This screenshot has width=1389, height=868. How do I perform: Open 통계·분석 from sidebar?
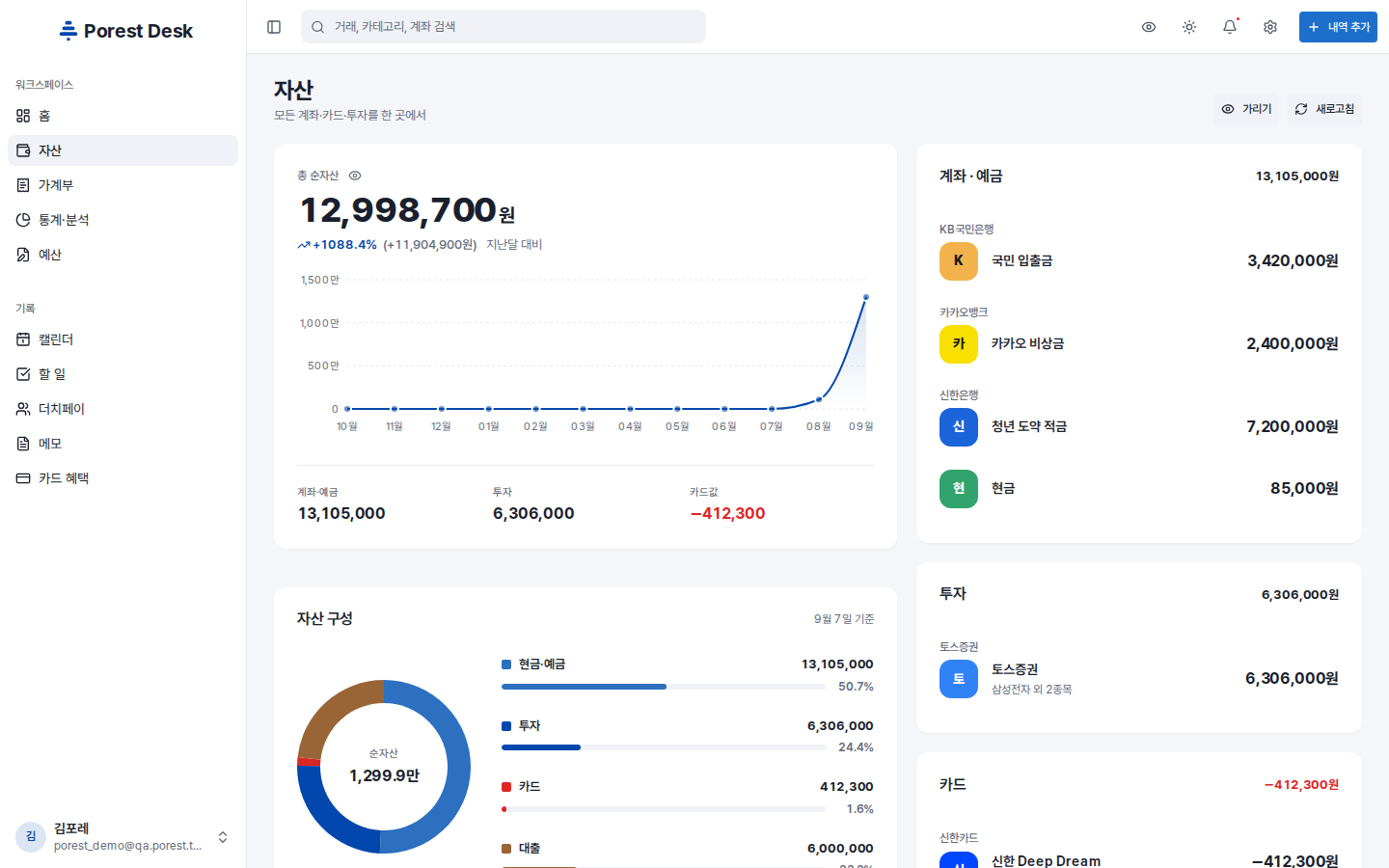pos(123,220)
